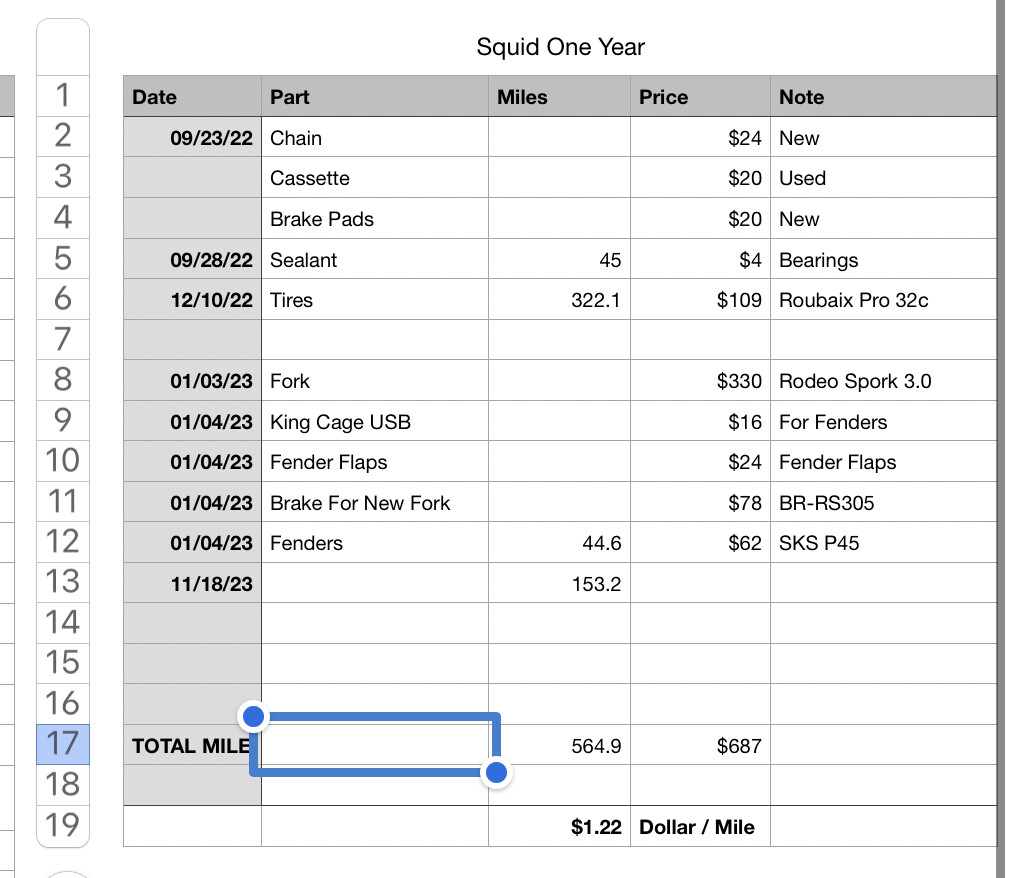Select the 11/18/23 date cell
The width and height of the screenshot is (1015, 878).
pyautogui.click(x=193, y=584)
